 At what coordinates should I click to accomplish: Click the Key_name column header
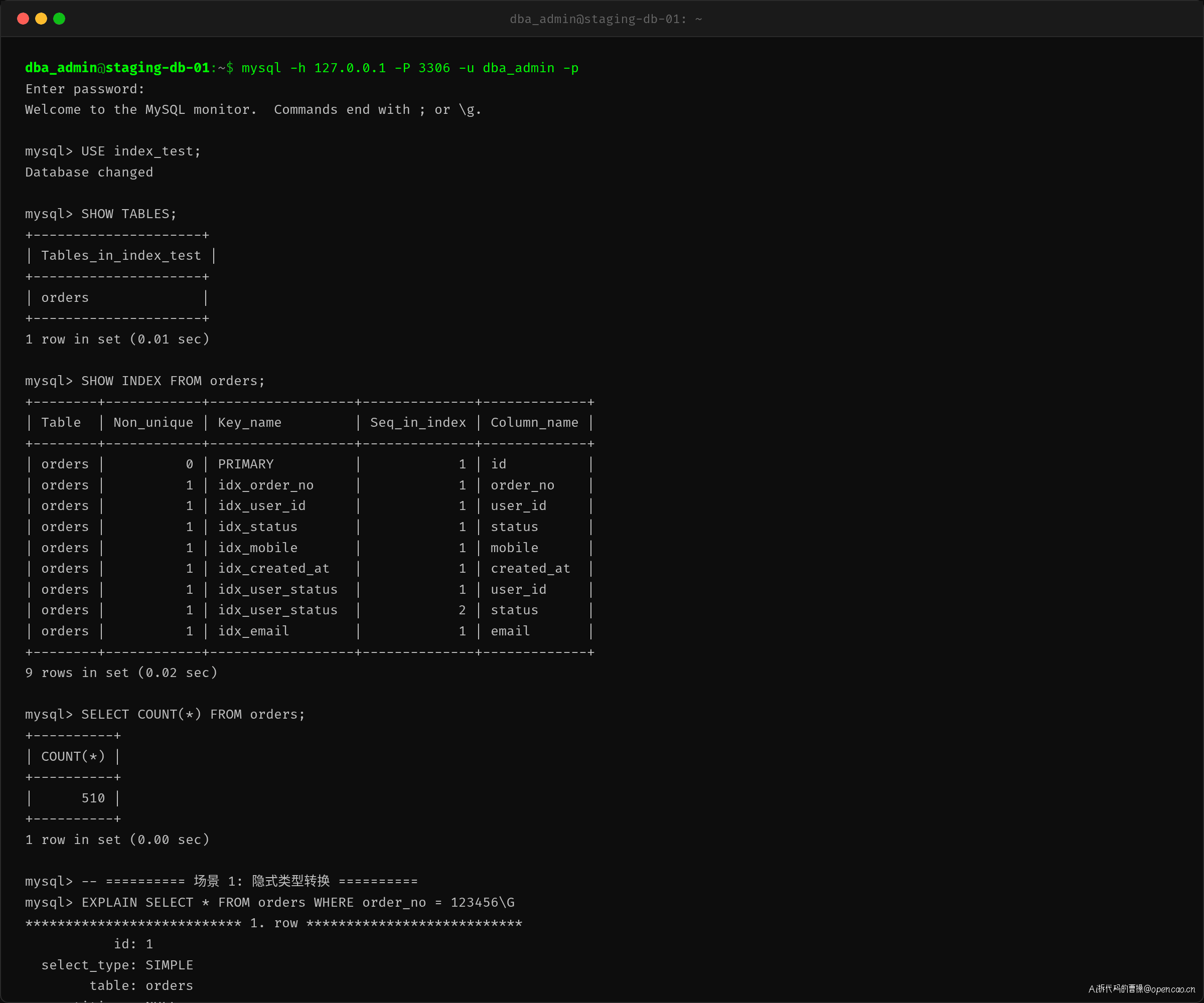coord(249,422)
